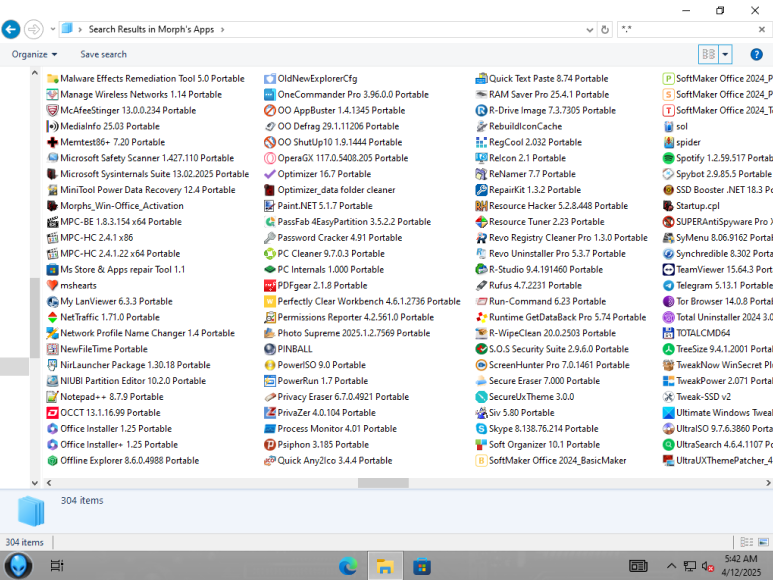Click the horizontal scrollbar thumb
Viewport: 773px width, 580px height.
tap(383, 483)
